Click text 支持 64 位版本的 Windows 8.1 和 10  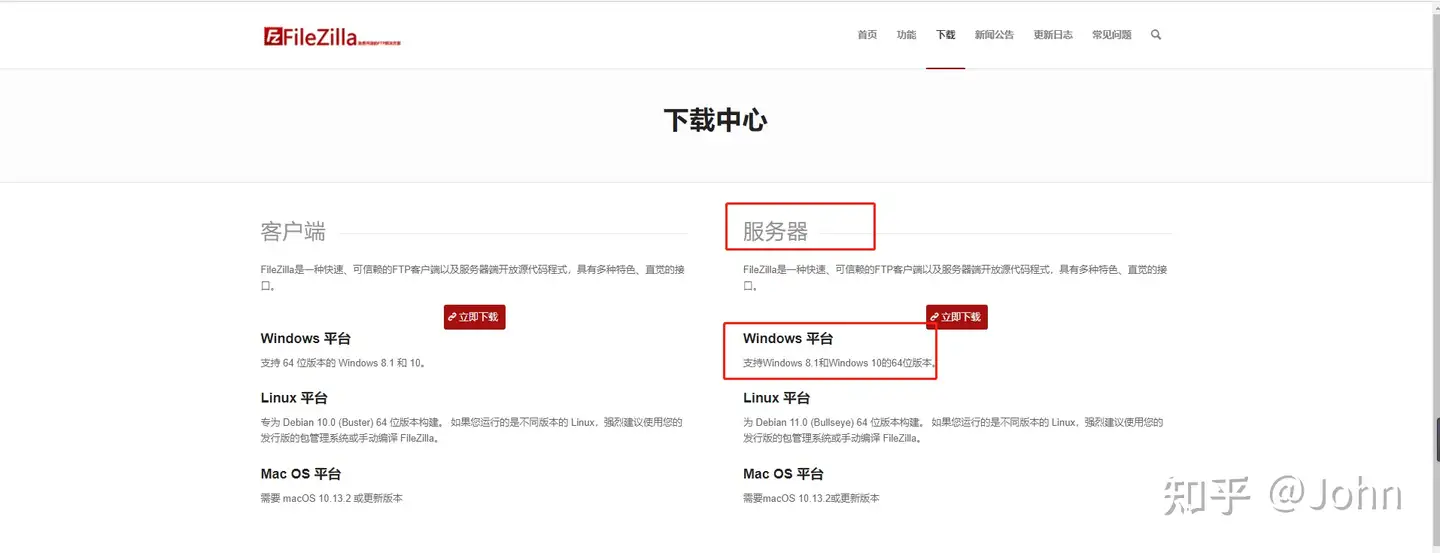[344, 363]
